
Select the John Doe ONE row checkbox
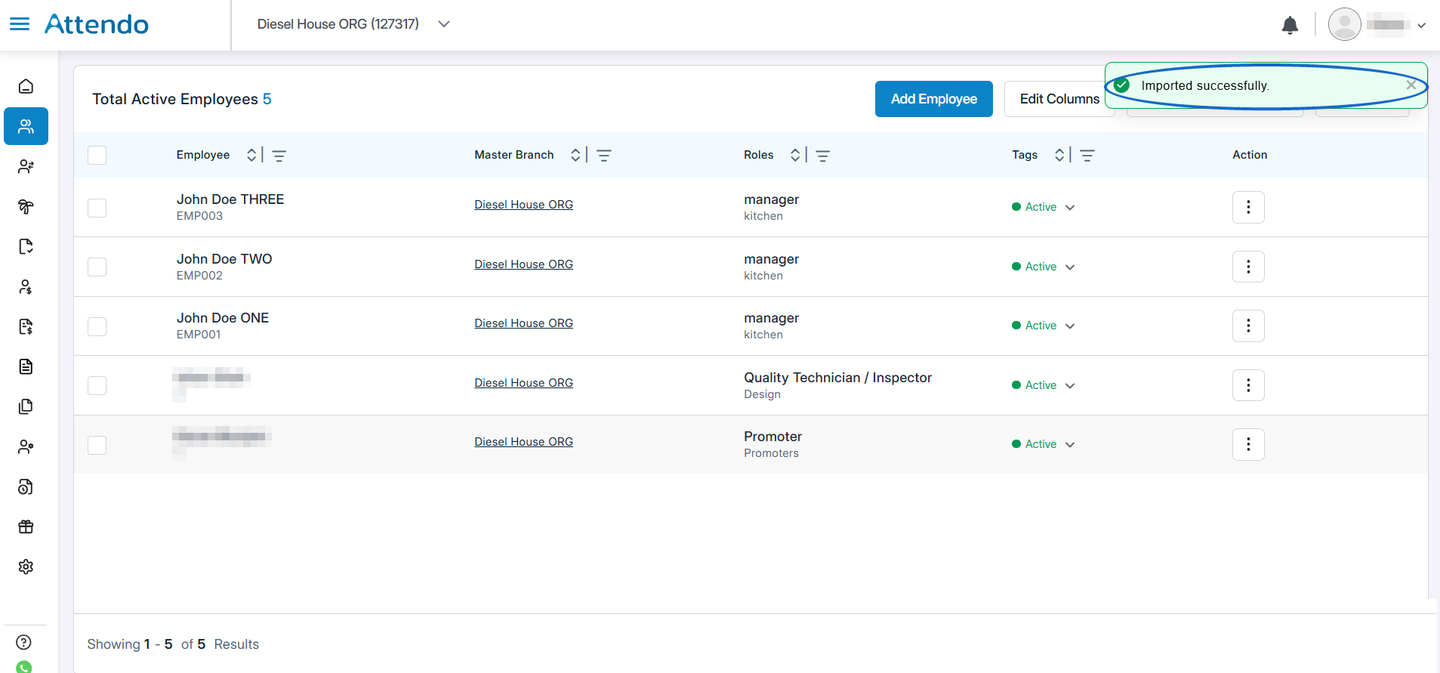point(97,326)
